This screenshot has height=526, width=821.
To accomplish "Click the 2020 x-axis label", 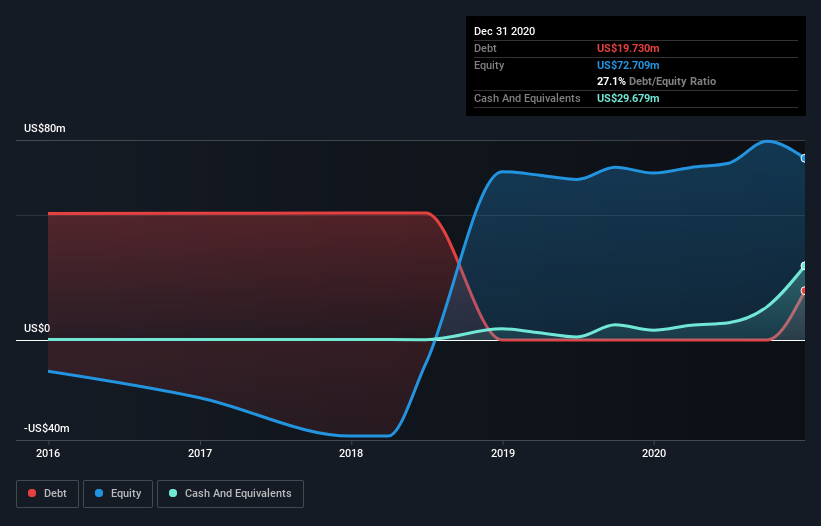I will 654,453.
